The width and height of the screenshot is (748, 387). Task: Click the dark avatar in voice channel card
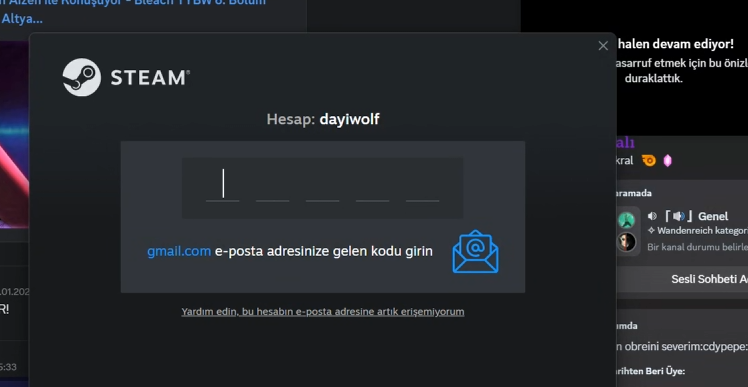point(626,242)
